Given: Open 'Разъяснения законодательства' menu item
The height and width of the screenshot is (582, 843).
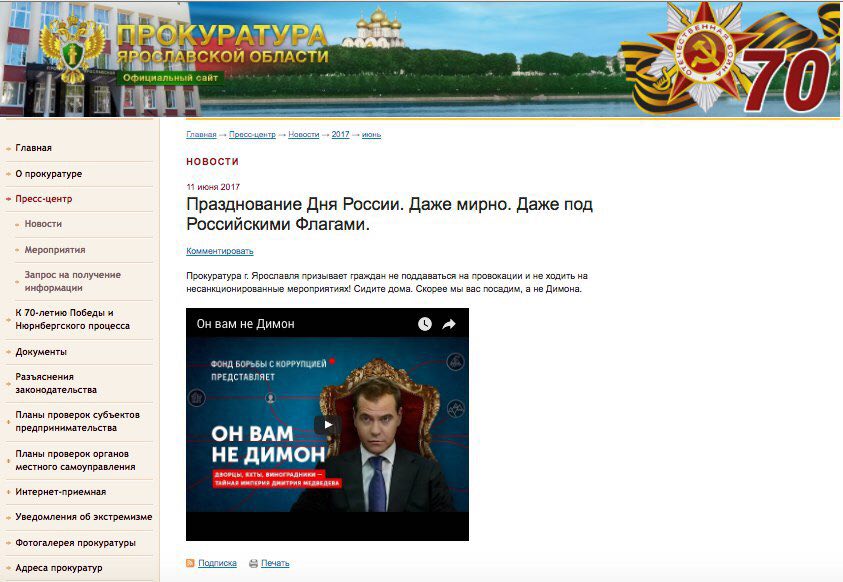Looking at the screenshot, I should click(x=56, y=383).
